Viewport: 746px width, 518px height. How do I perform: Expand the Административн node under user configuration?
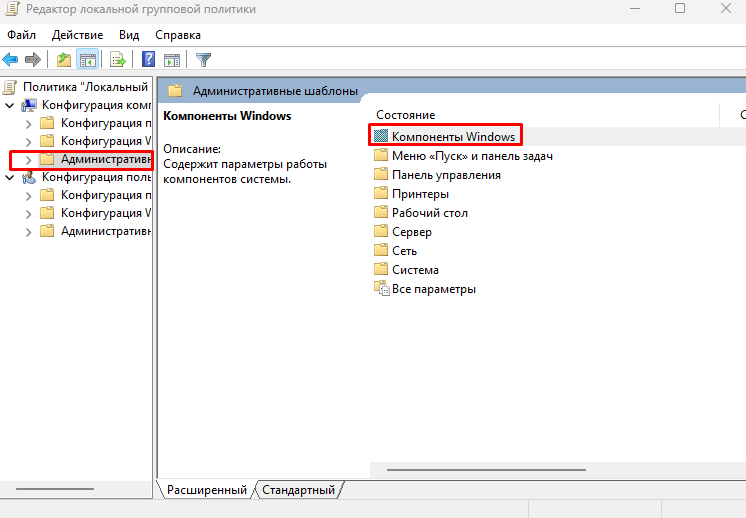point(29,232)
